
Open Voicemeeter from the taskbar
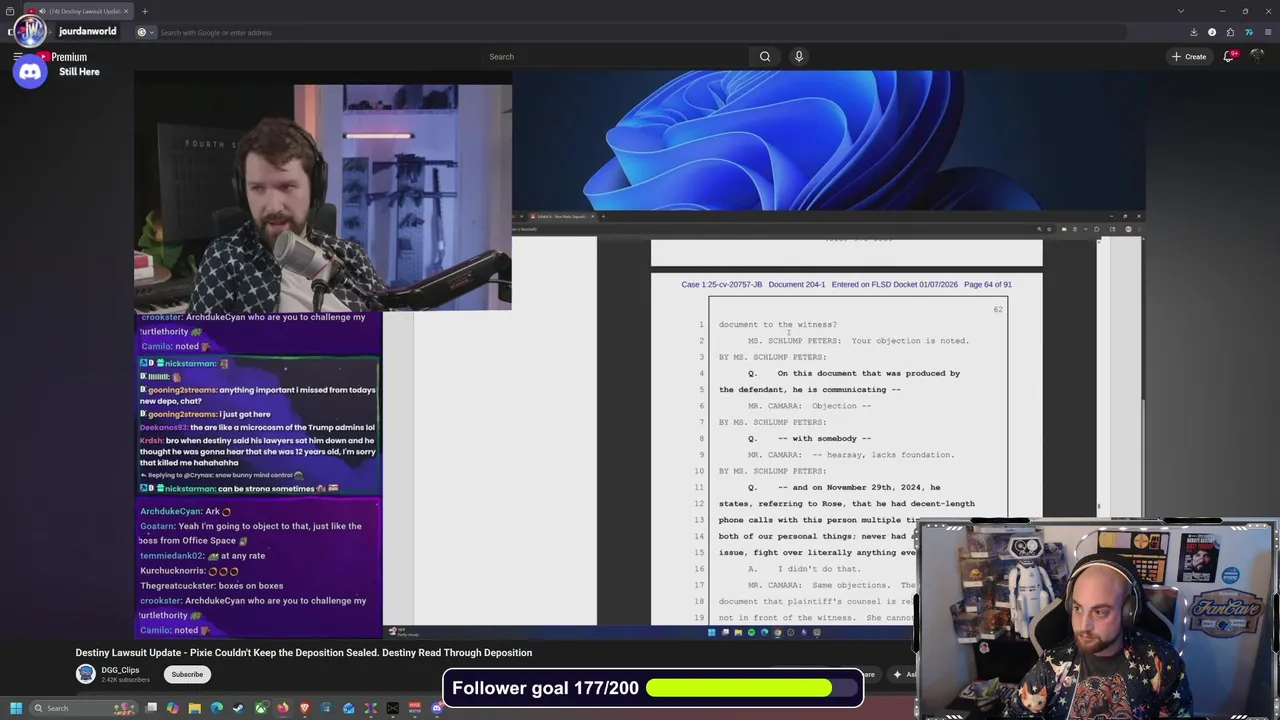(x=415, y=708)
